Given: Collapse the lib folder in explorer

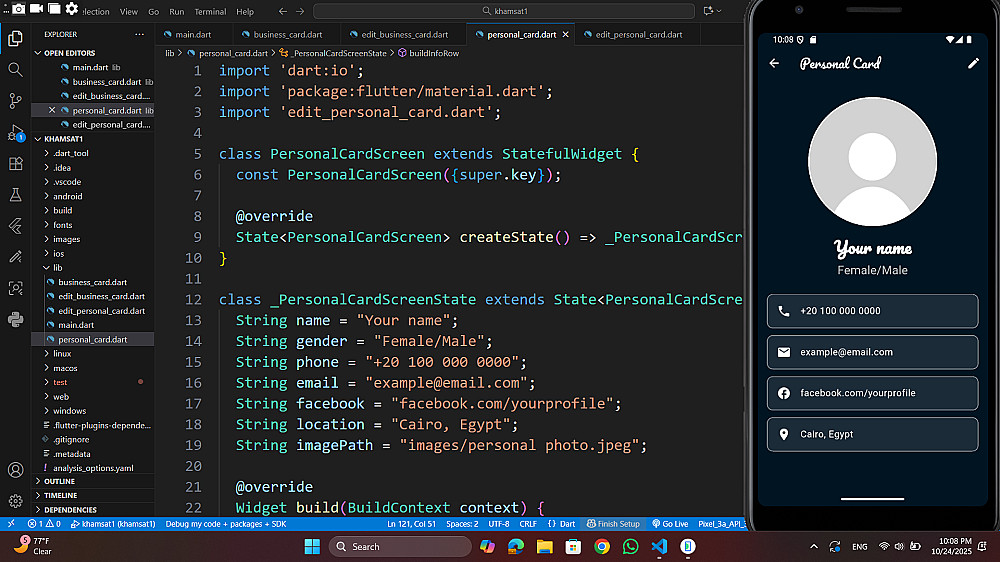Looking at the screenshot, I should [57, 268].
